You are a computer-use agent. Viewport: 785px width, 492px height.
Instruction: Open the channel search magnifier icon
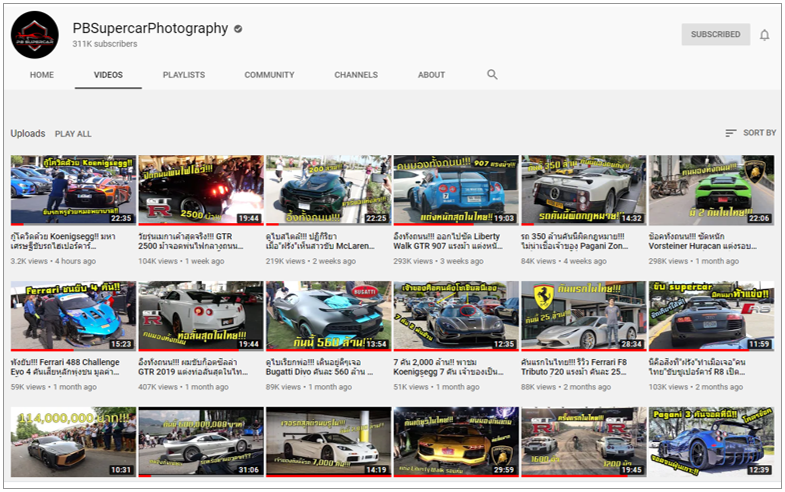492,75
